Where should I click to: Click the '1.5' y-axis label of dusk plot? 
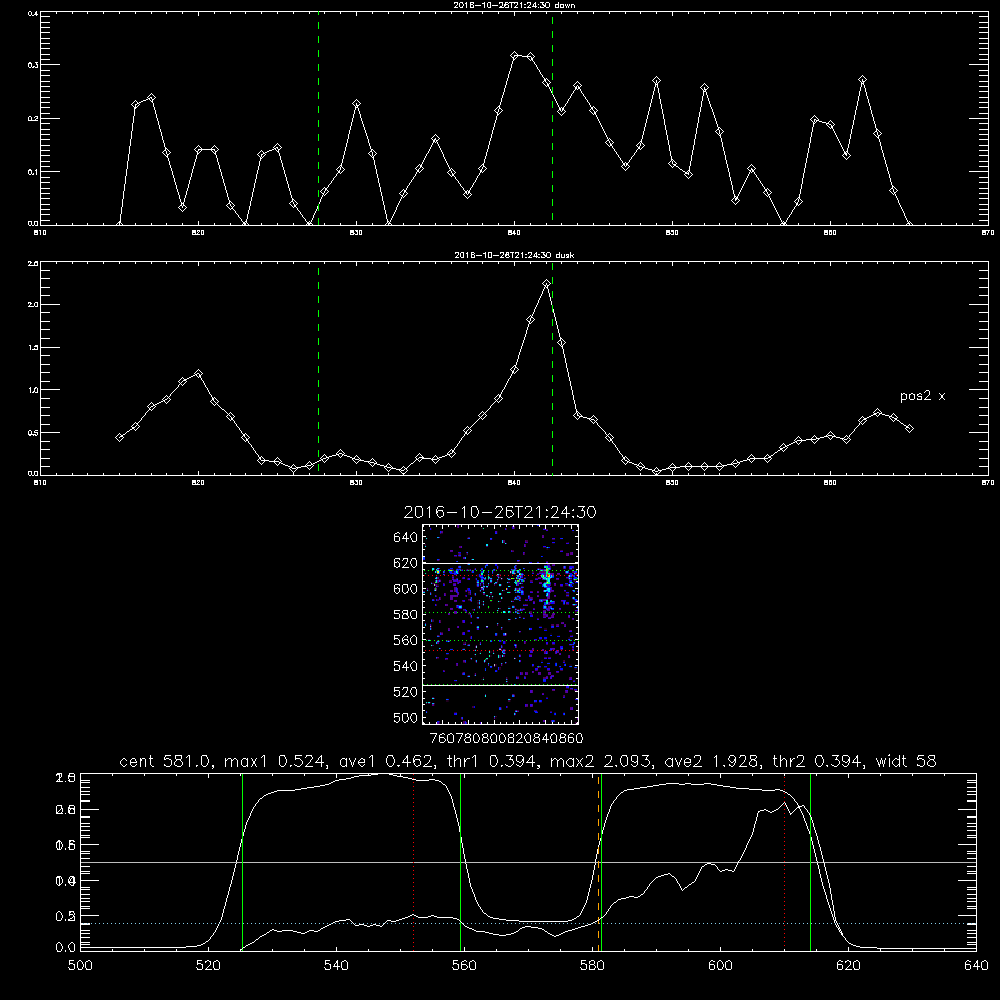(33, 348)
